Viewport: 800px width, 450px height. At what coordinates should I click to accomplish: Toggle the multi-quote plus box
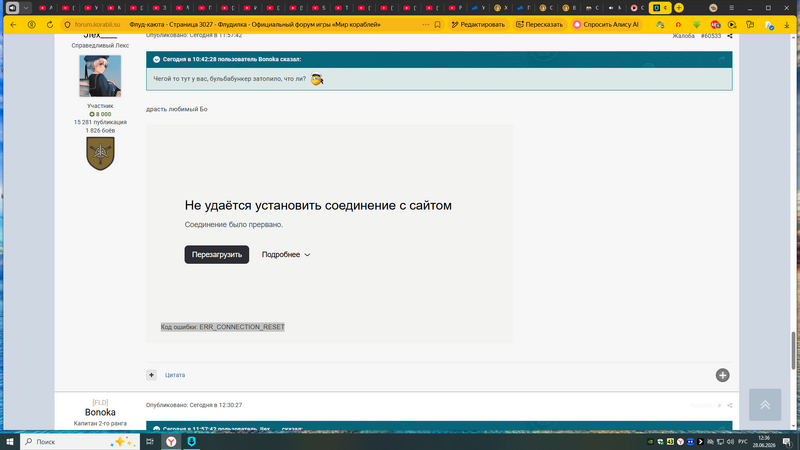tap(152, 375)
